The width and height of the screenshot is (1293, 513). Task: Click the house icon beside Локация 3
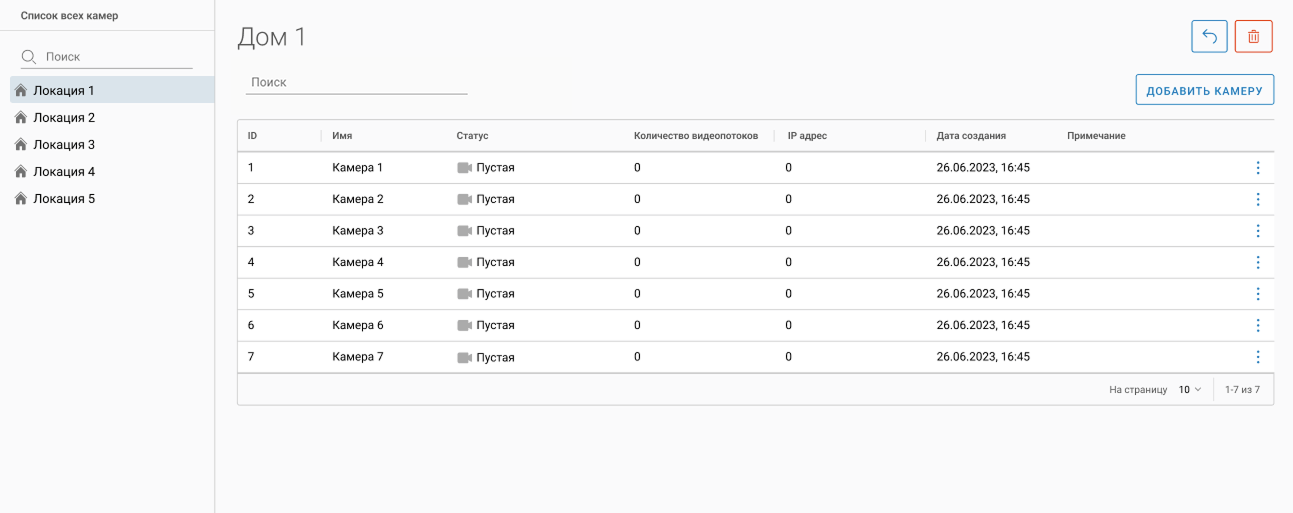pos(21,145)
